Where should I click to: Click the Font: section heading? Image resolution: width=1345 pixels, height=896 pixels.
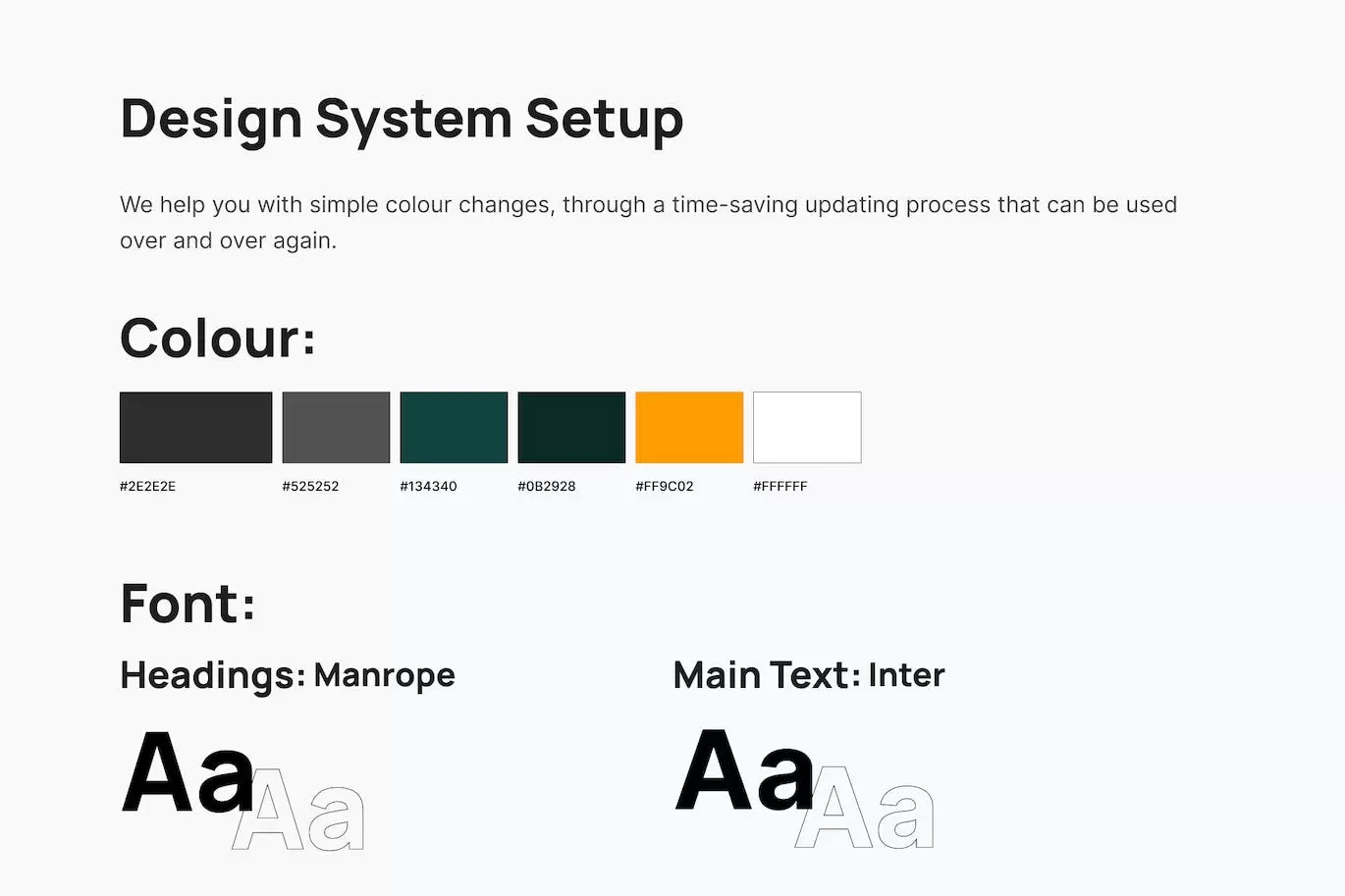tap(188, 603)
